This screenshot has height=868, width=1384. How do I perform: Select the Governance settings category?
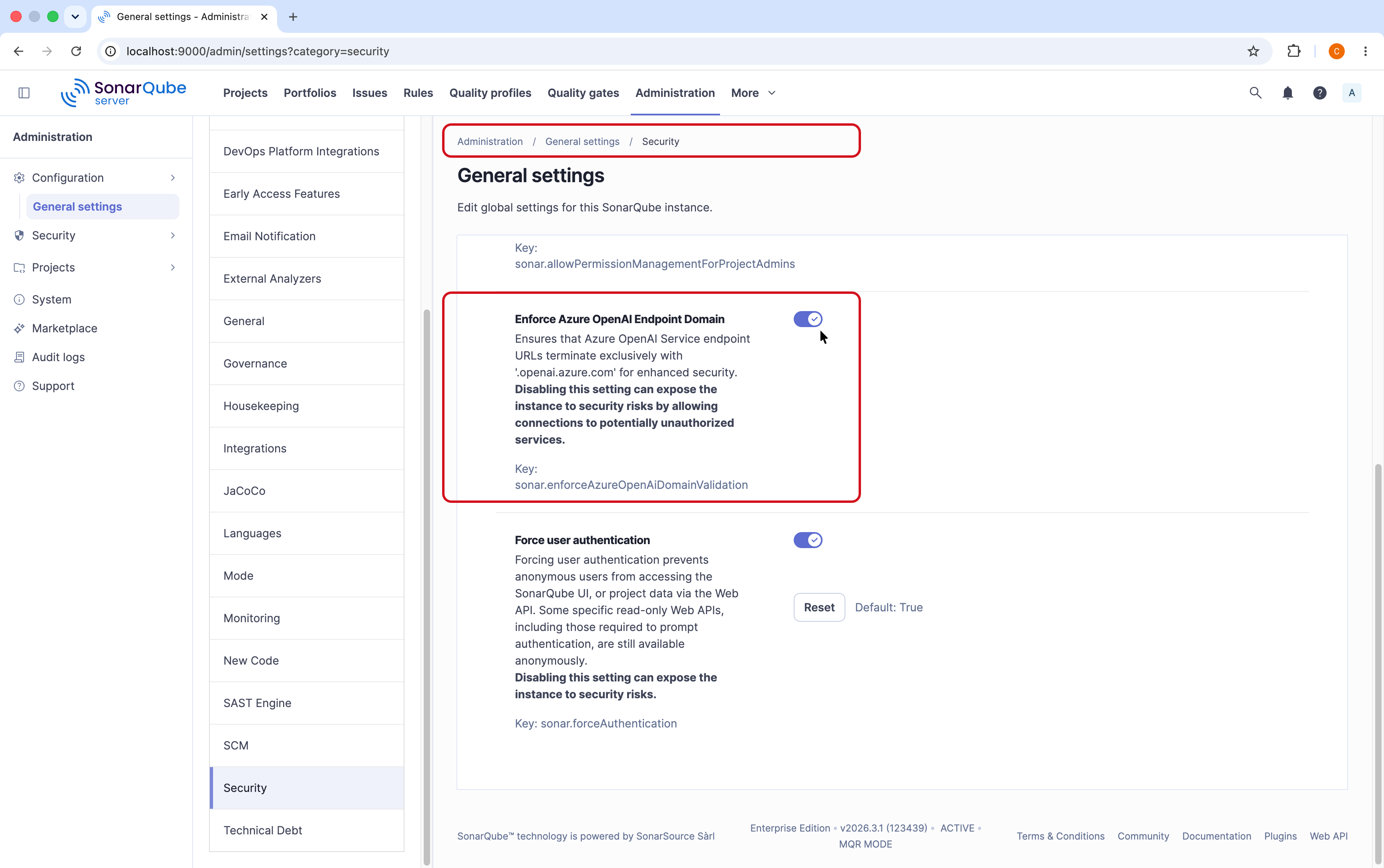(306, 364)
